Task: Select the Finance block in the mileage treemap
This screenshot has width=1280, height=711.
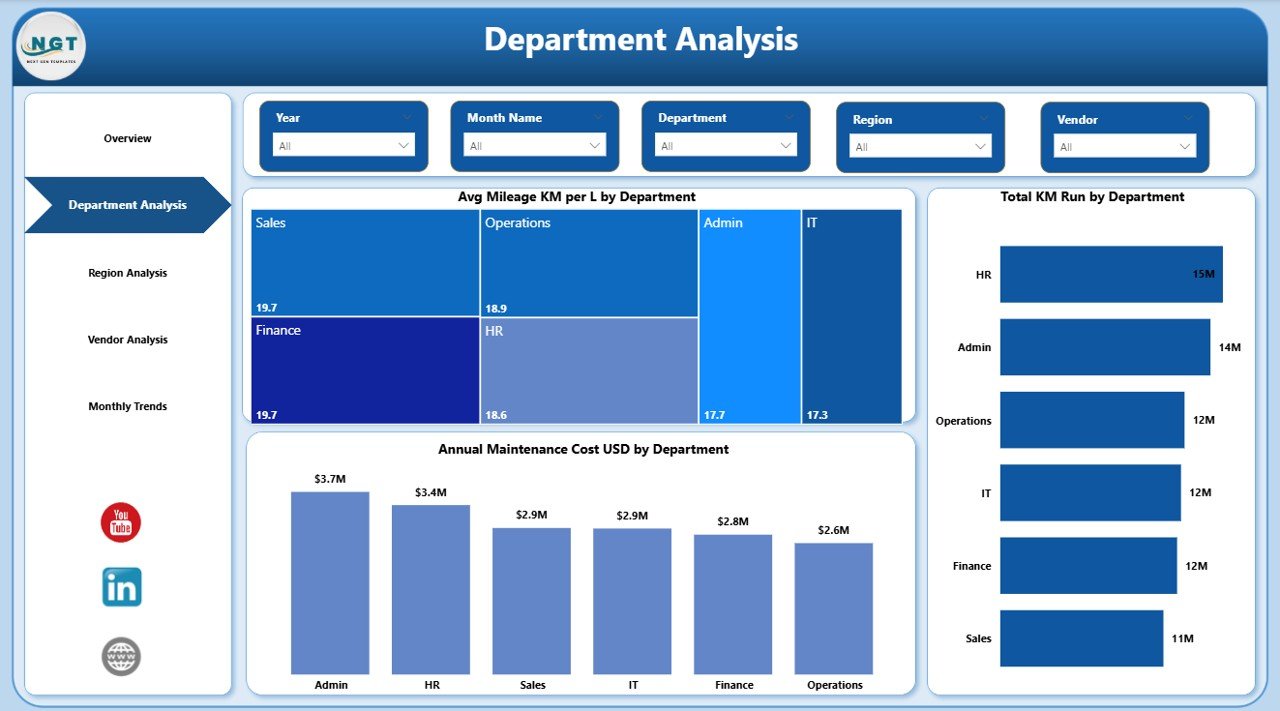Action: click(x=364, y=368)
